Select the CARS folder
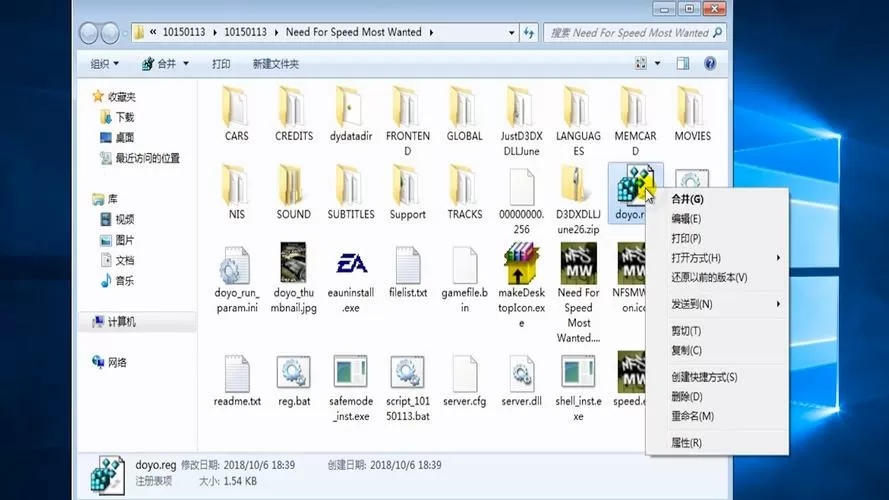Screen dimensions: 889x500 tap(236, 113)
